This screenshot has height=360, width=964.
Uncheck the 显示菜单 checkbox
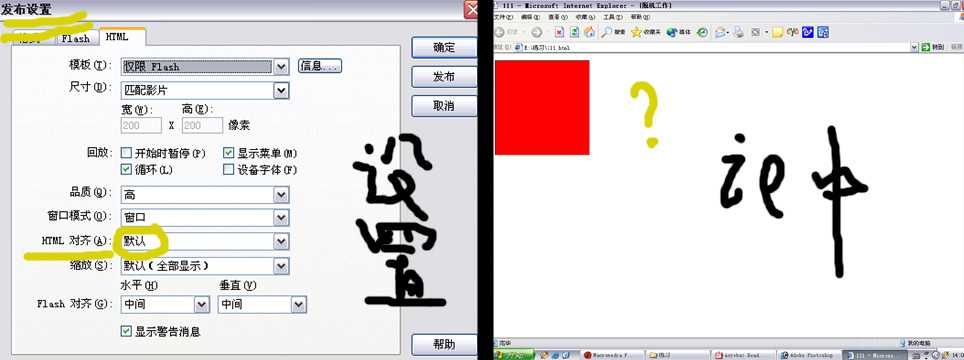229,152
